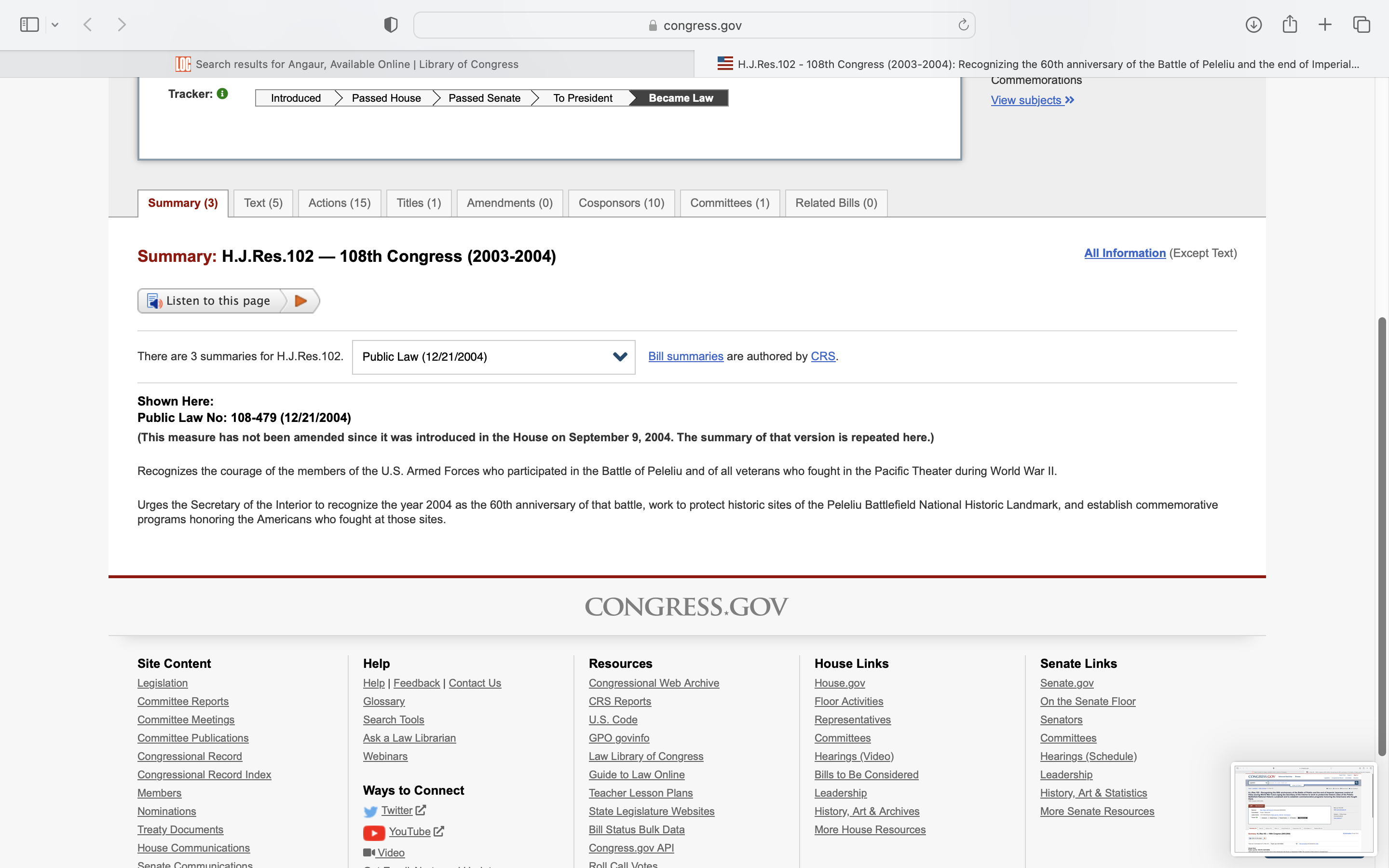Open the Cosponsors (10) tab

click(x=621, y=203)
